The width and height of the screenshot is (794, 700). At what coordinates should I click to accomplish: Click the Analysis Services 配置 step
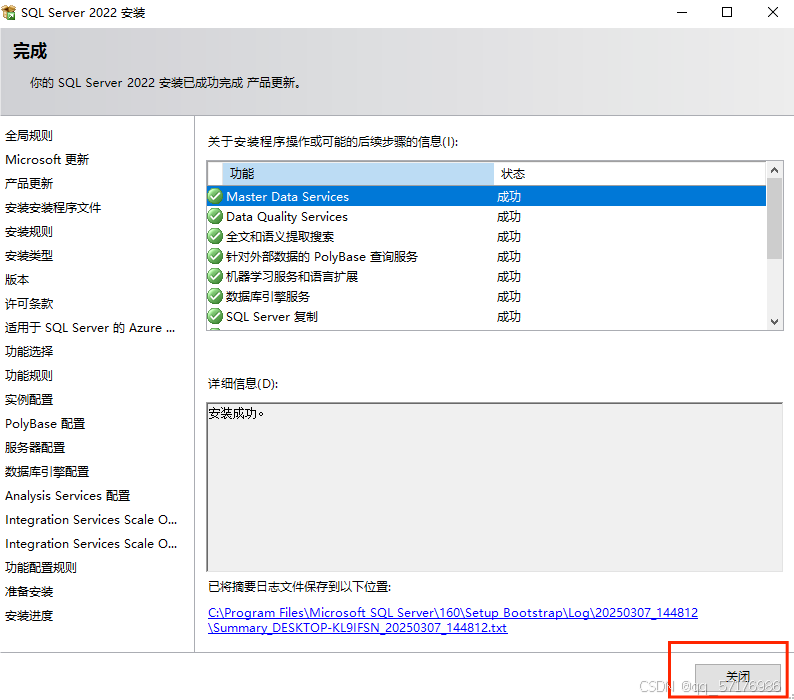click(x=68, y=495)
